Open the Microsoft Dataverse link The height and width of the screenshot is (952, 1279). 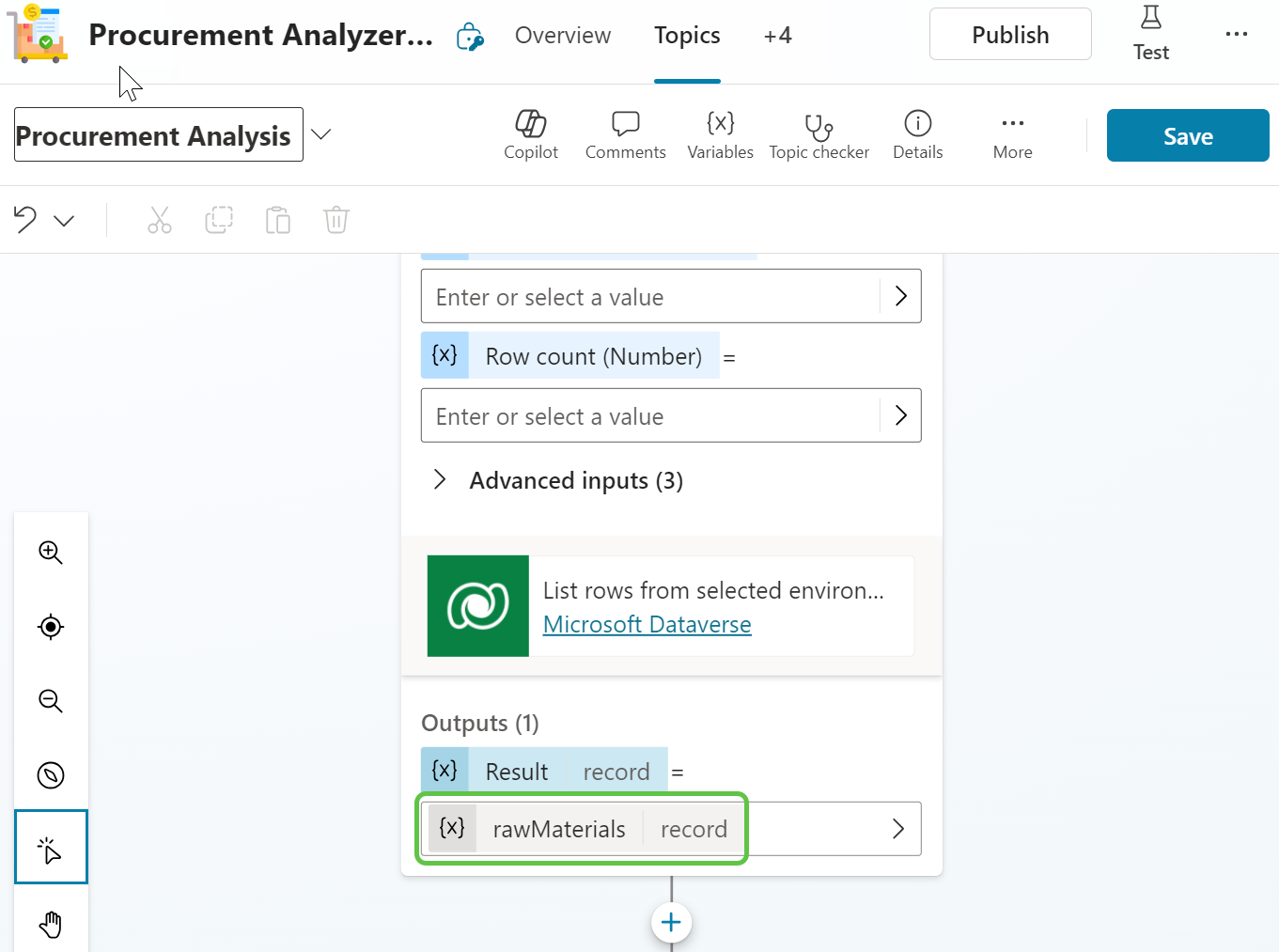pyautogui.click(x=647, y=625)
